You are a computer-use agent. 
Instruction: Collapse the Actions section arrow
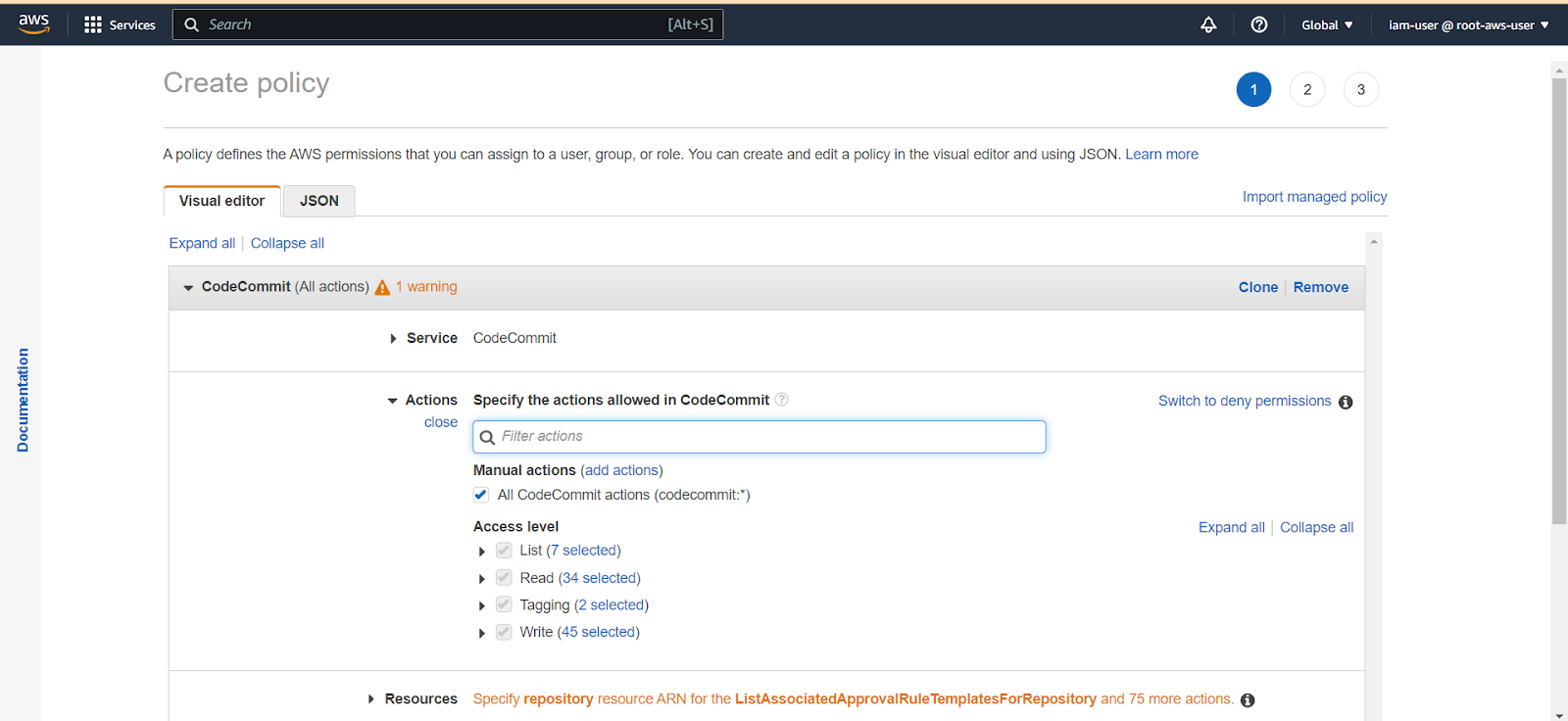pyautogui.click(x=392, y=401)
